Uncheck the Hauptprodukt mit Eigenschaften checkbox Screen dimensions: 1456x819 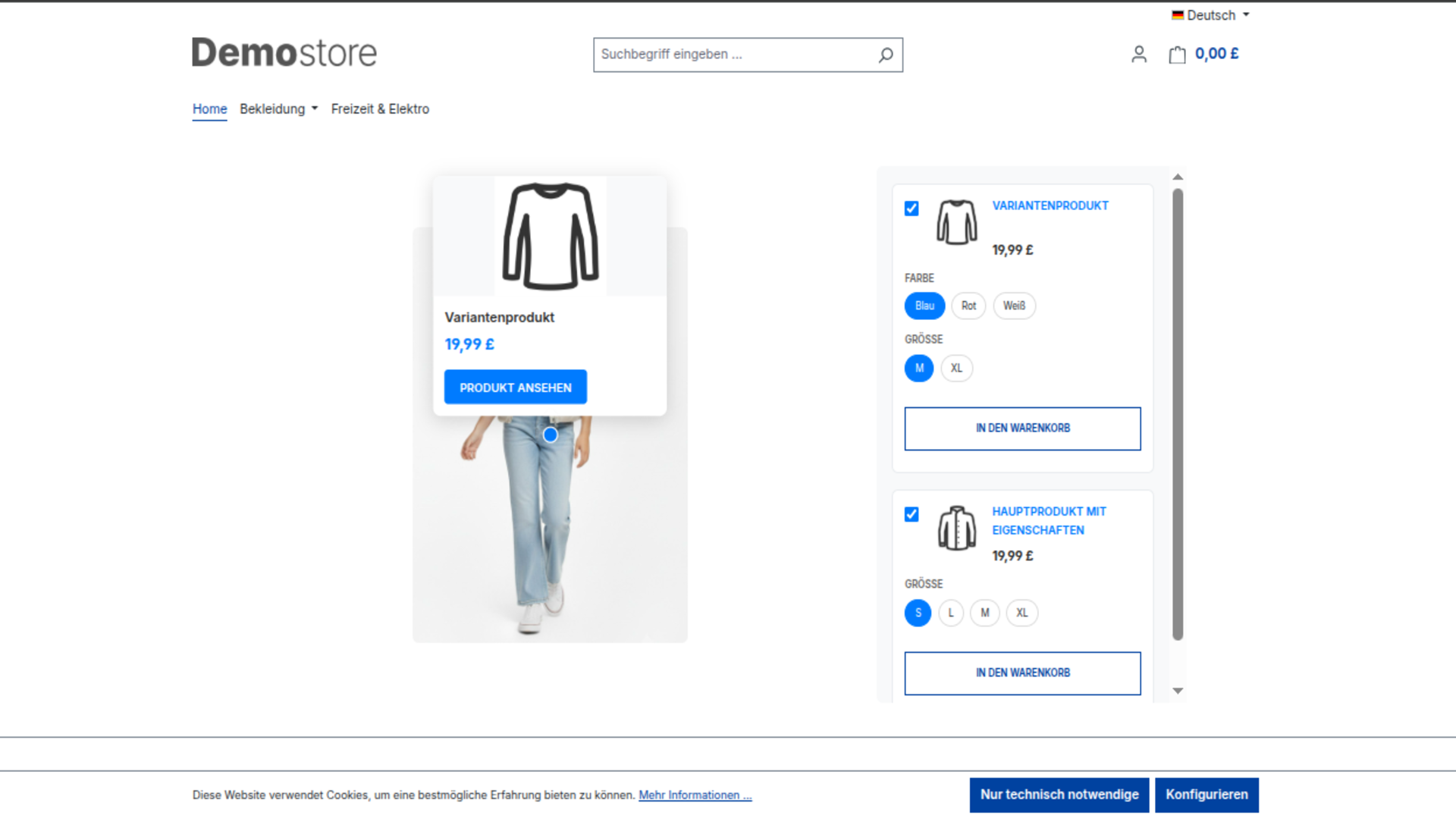(x=912, y=514)
